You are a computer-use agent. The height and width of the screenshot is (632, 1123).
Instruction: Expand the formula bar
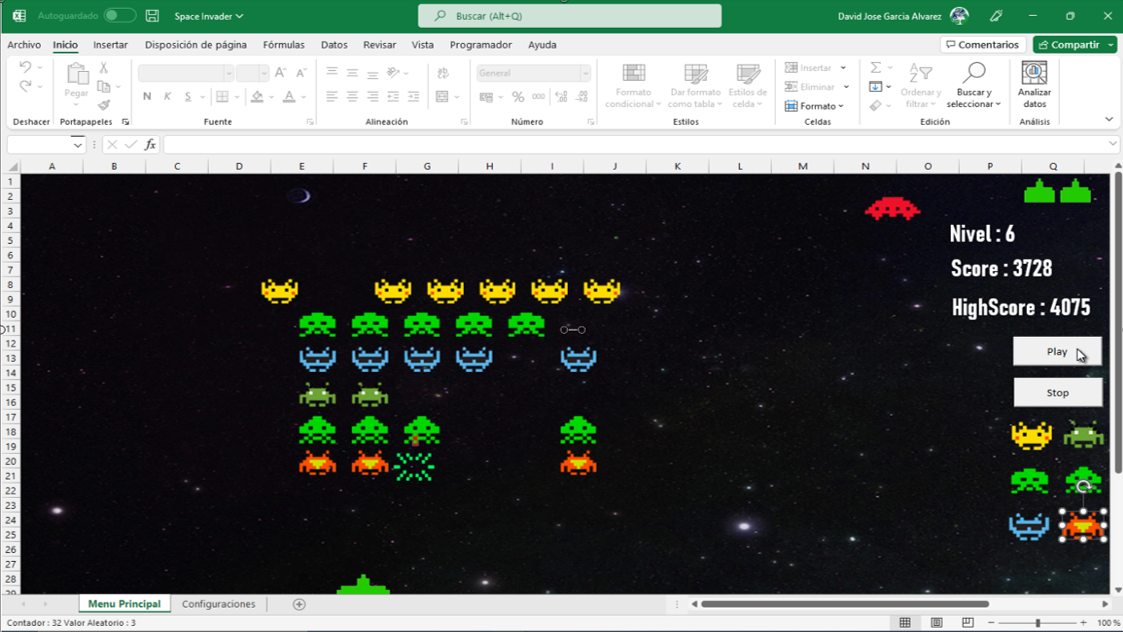1112,144
